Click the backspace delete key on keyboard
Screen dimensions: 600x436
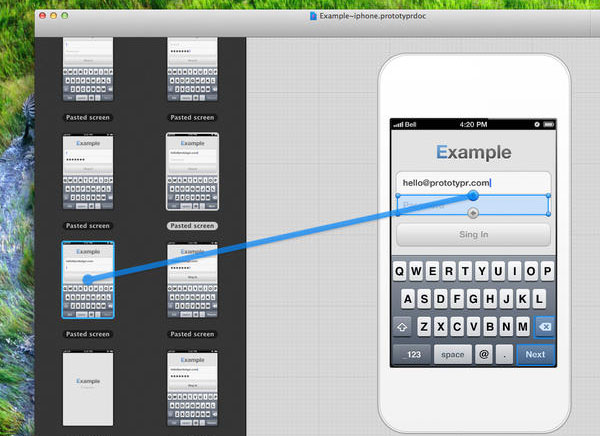545,327
